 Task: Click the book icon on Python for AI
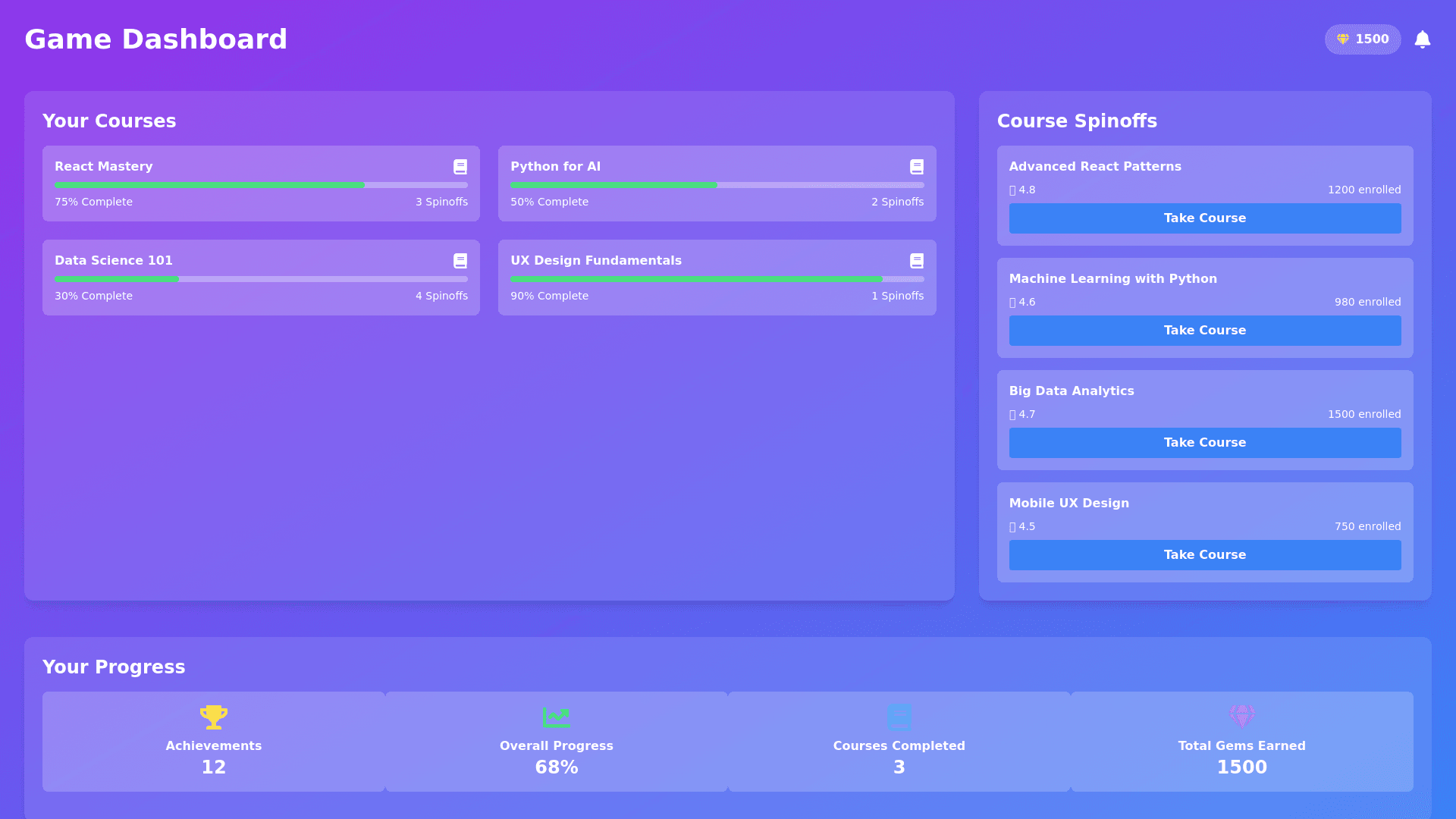click(916, 167)
